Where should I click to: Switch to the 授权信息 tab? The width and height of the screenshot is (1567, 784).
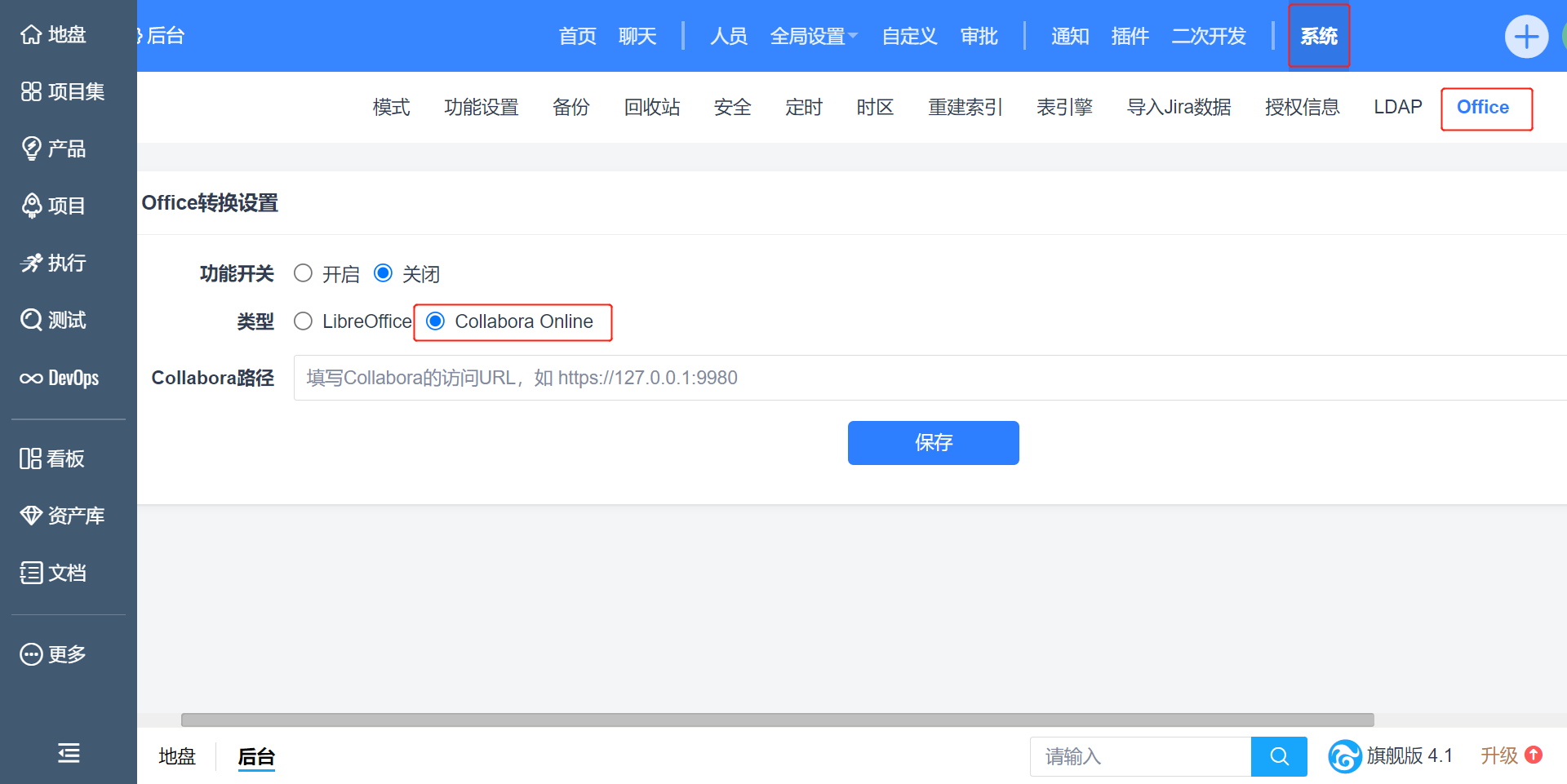1303,107
